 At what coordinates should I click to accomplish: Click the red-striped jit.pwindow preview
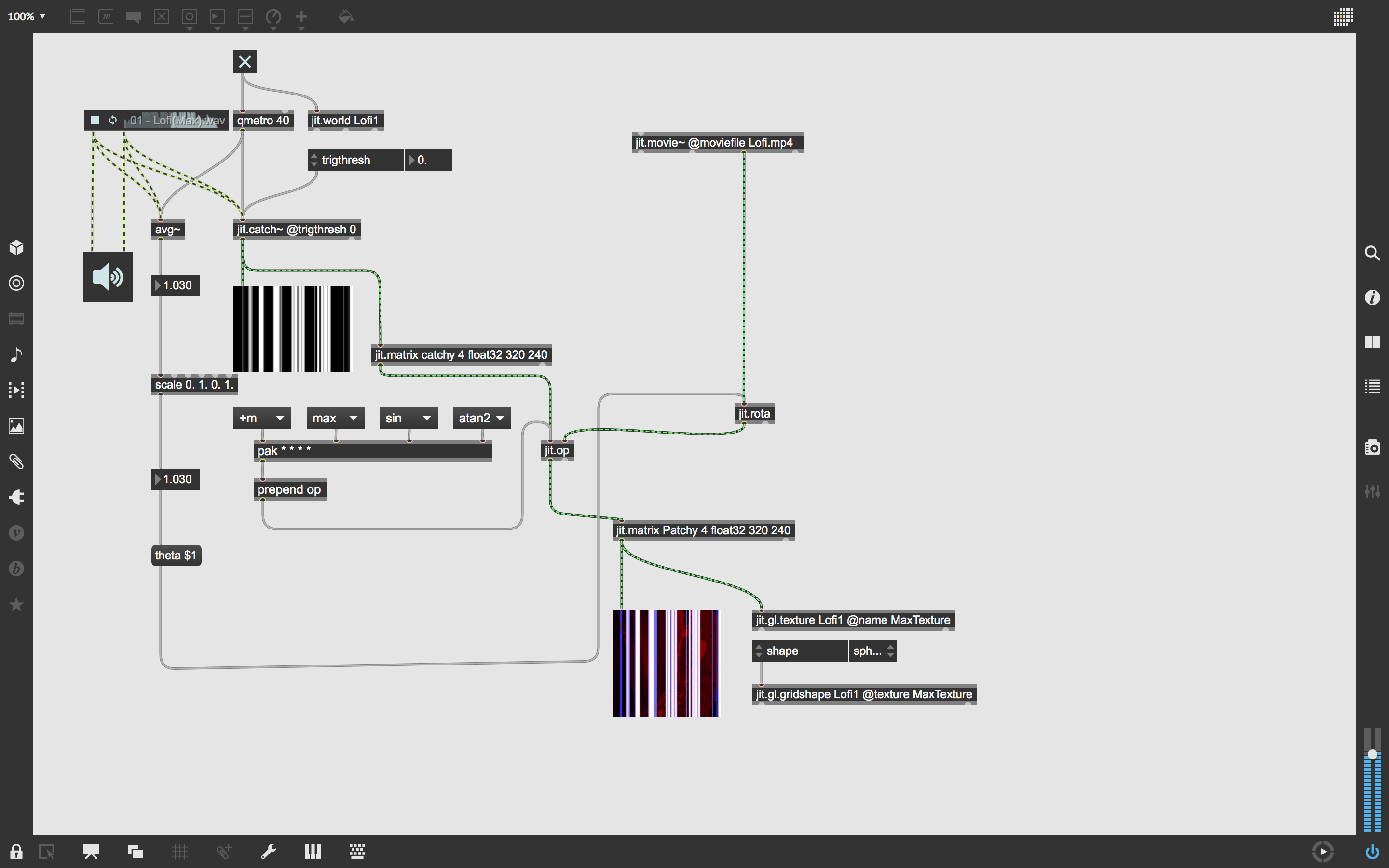pyautogui.click(x=665, y=663)
